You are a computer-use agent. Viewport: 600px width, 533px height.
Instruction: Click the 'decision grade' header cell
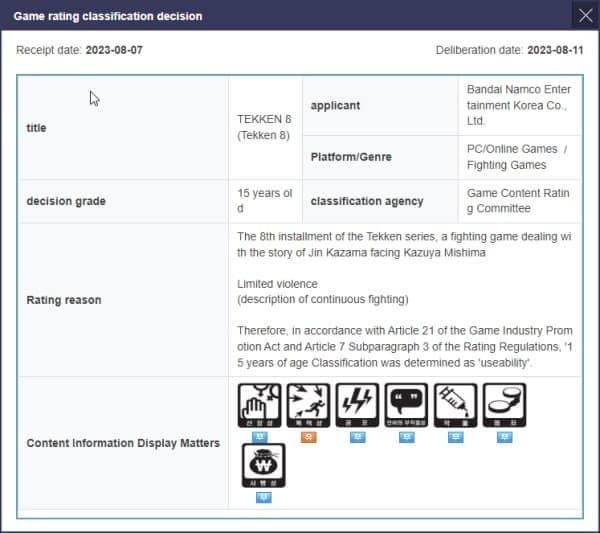pos(123,201)
